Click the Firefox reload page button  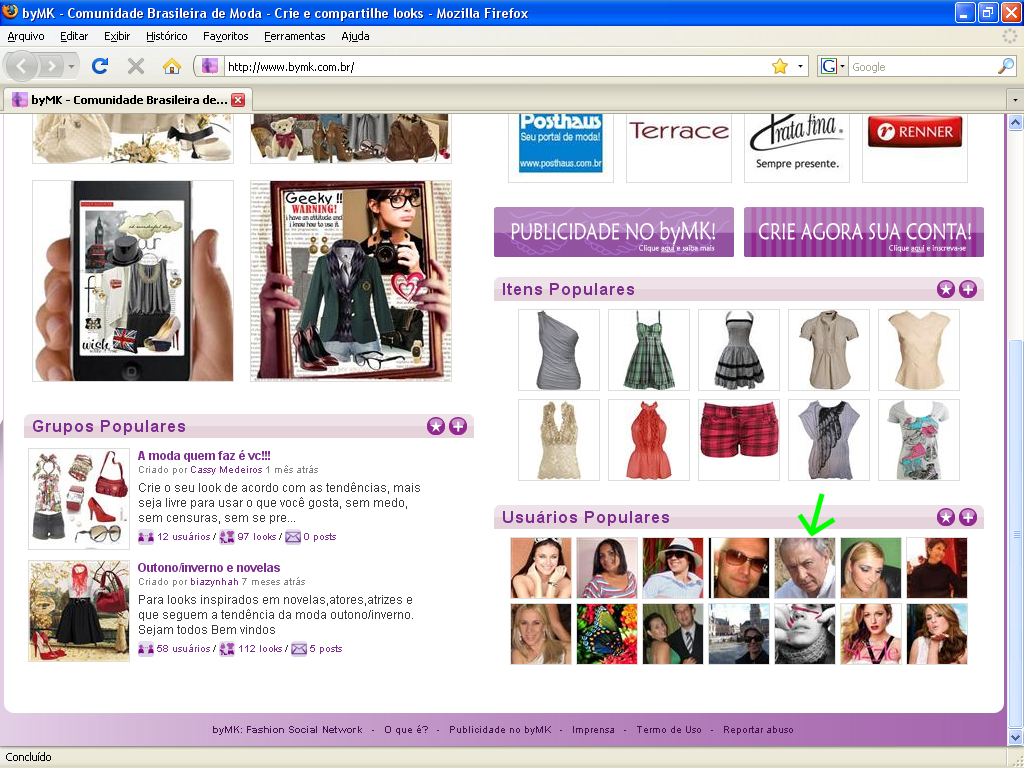(99, 66)
